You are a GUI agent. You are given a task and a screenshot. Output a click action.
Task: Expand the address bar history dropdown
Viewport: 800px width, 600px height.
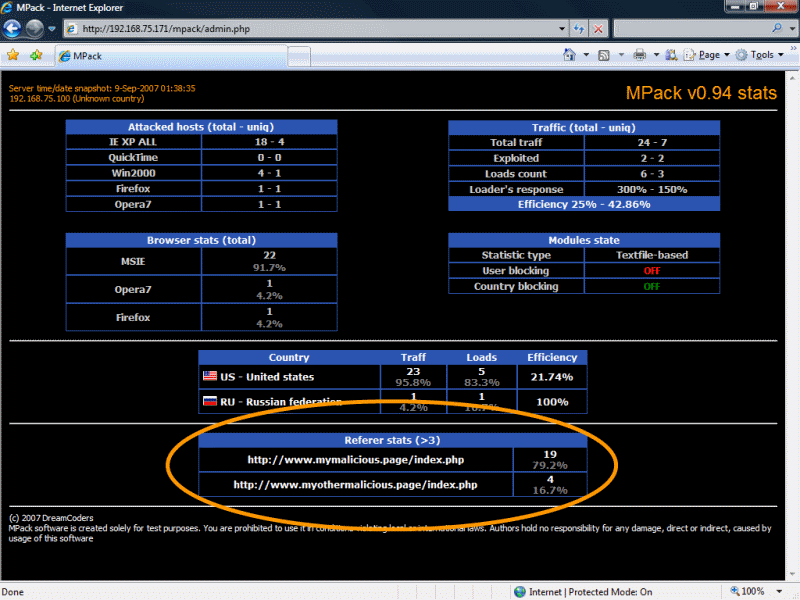[562, 29]
